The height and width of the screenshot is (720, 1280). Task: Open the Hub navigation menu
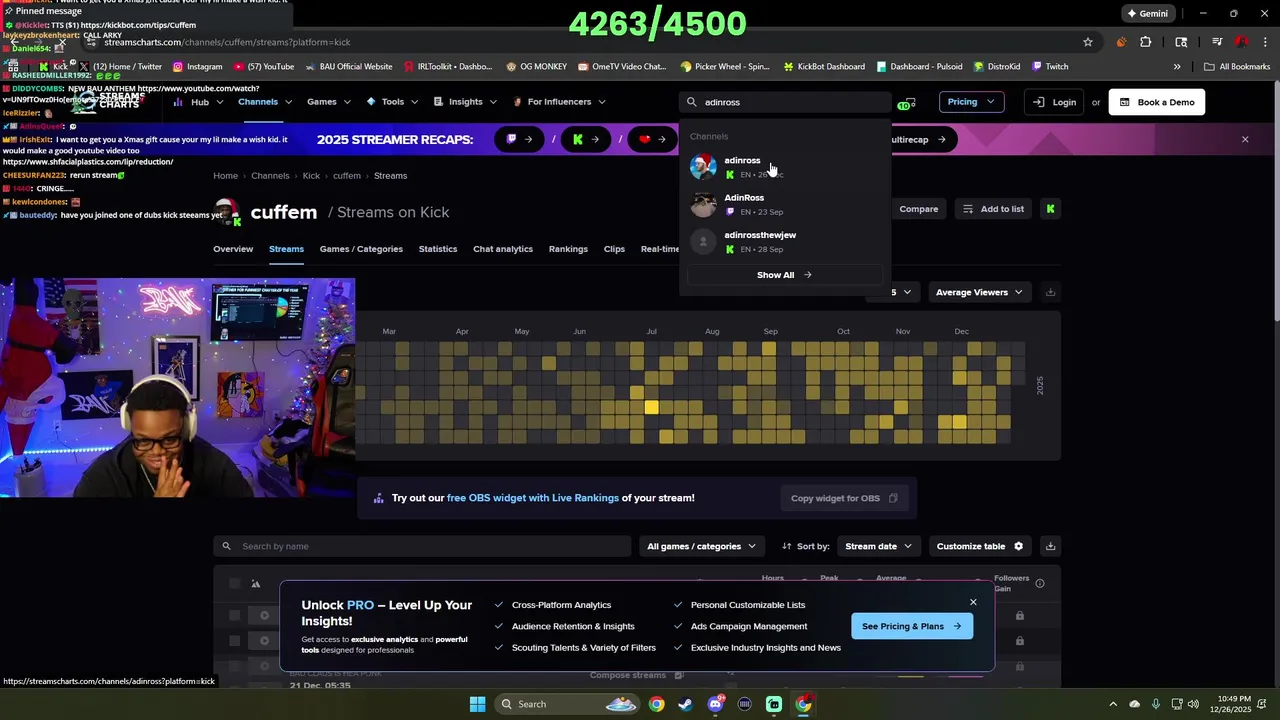click(199, 102)
